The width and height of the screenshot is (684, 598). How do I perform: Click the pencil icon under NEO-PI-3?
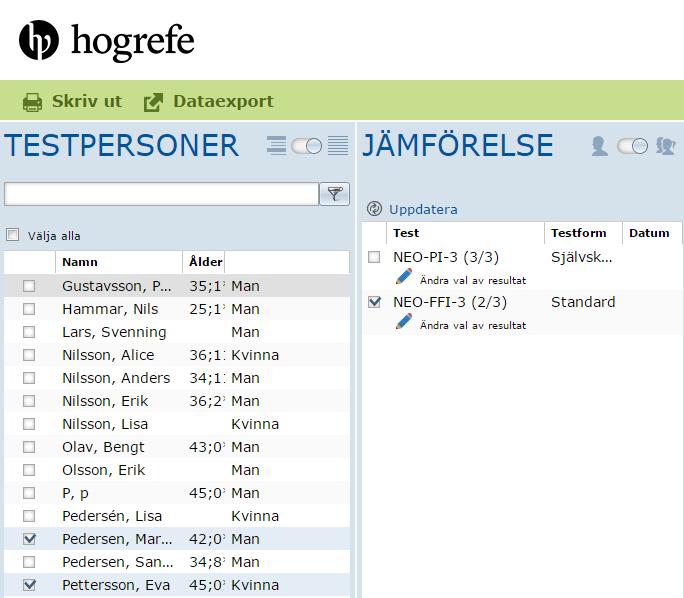(404, 277)
